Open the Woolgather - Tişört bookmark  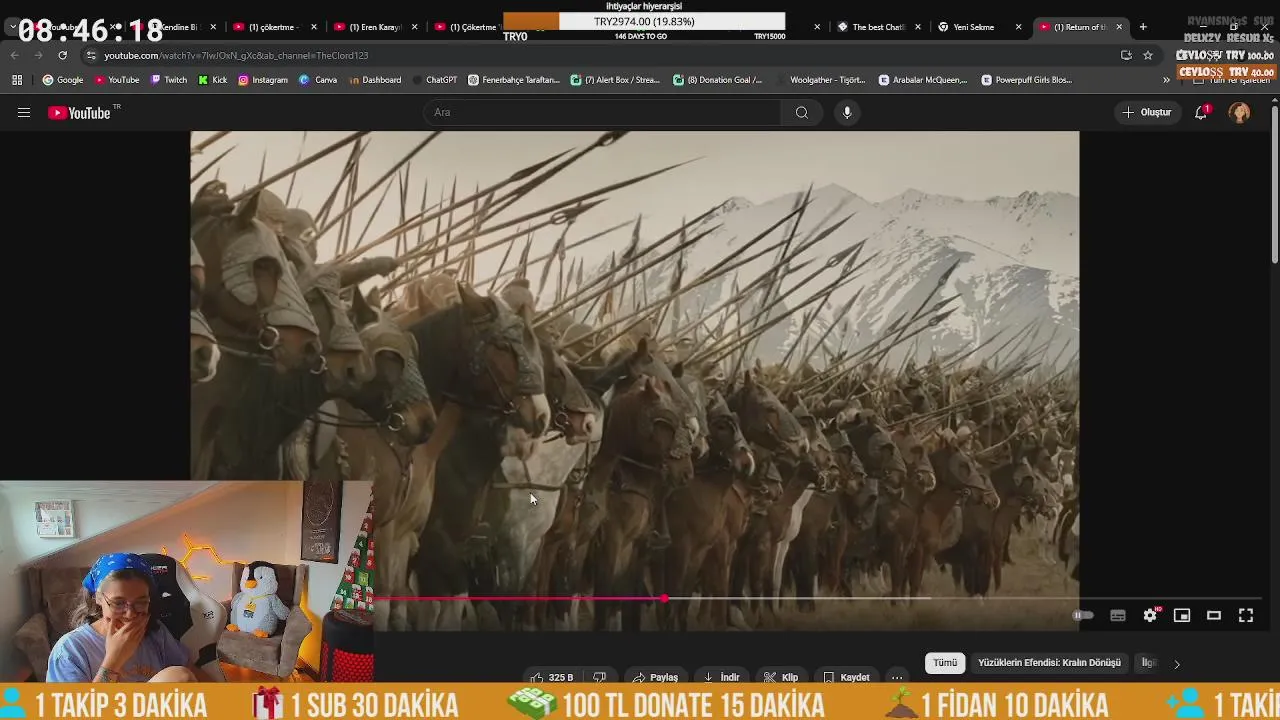tap(819, 80)
